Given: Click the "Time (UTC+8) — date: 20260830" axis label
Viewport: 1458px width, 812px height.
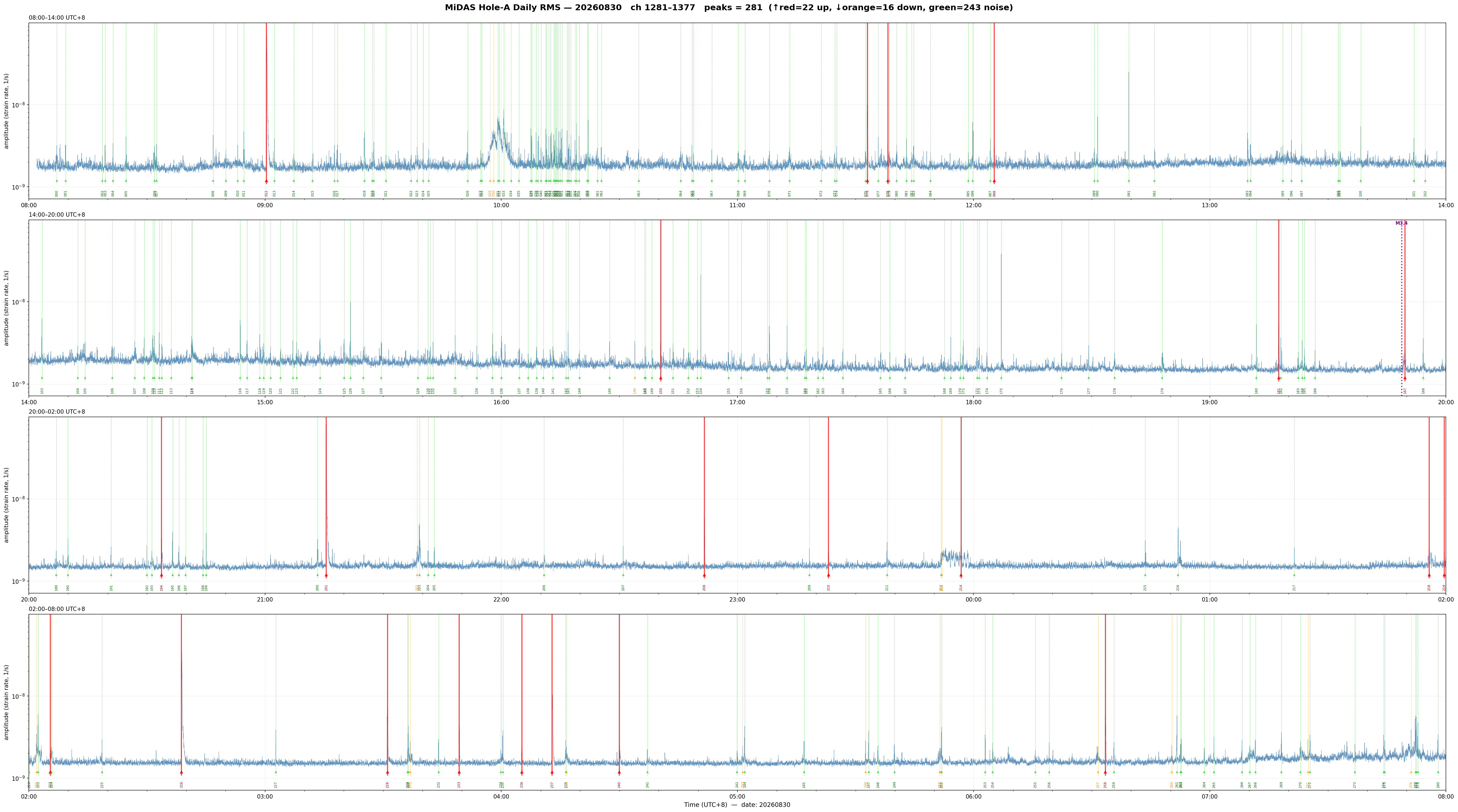Looking at the screenshot, I should tap(737, 805).
